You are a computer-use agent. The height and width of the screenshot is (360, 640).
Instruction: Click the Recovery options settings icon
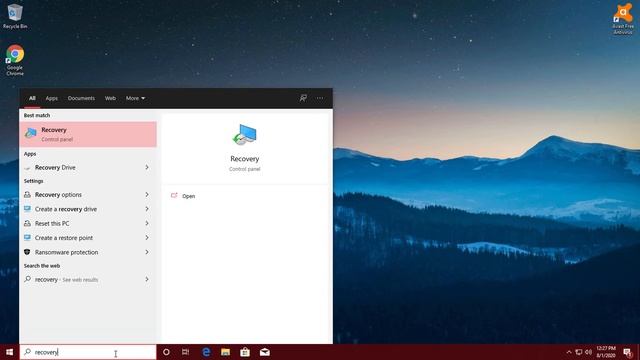point(27,195)
